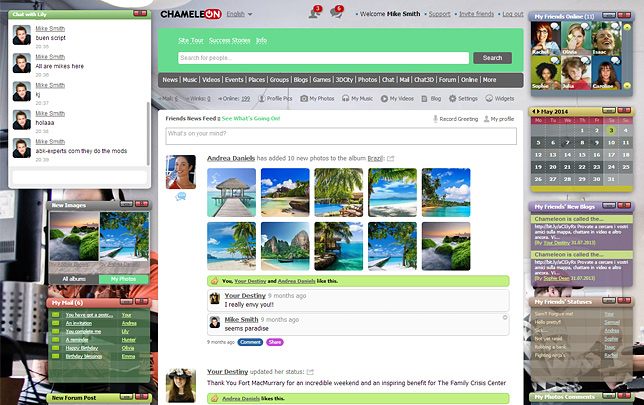This screenshot has width=644, height=405.
Task: Open Widgets icon in toolbar
Action: tap(489, 99)
